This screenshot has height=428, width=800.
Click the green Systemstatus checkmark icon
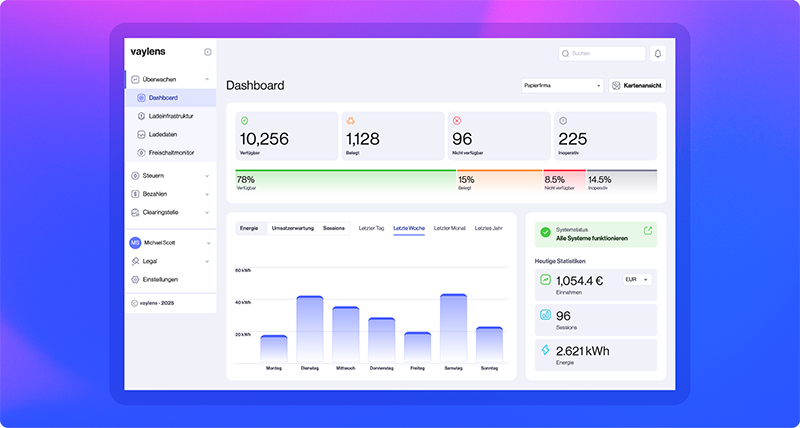click(x=545, y=233)
